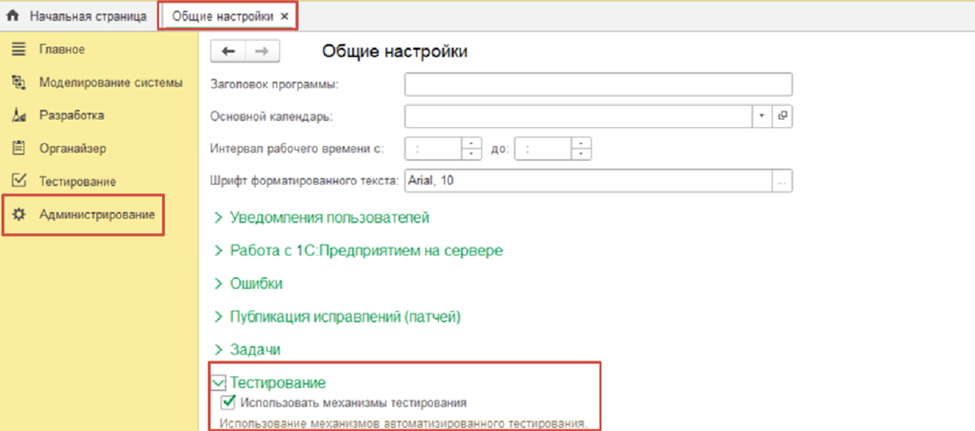Disable Использовать механизмы тестирования checkbox

[x=227, y=403]
